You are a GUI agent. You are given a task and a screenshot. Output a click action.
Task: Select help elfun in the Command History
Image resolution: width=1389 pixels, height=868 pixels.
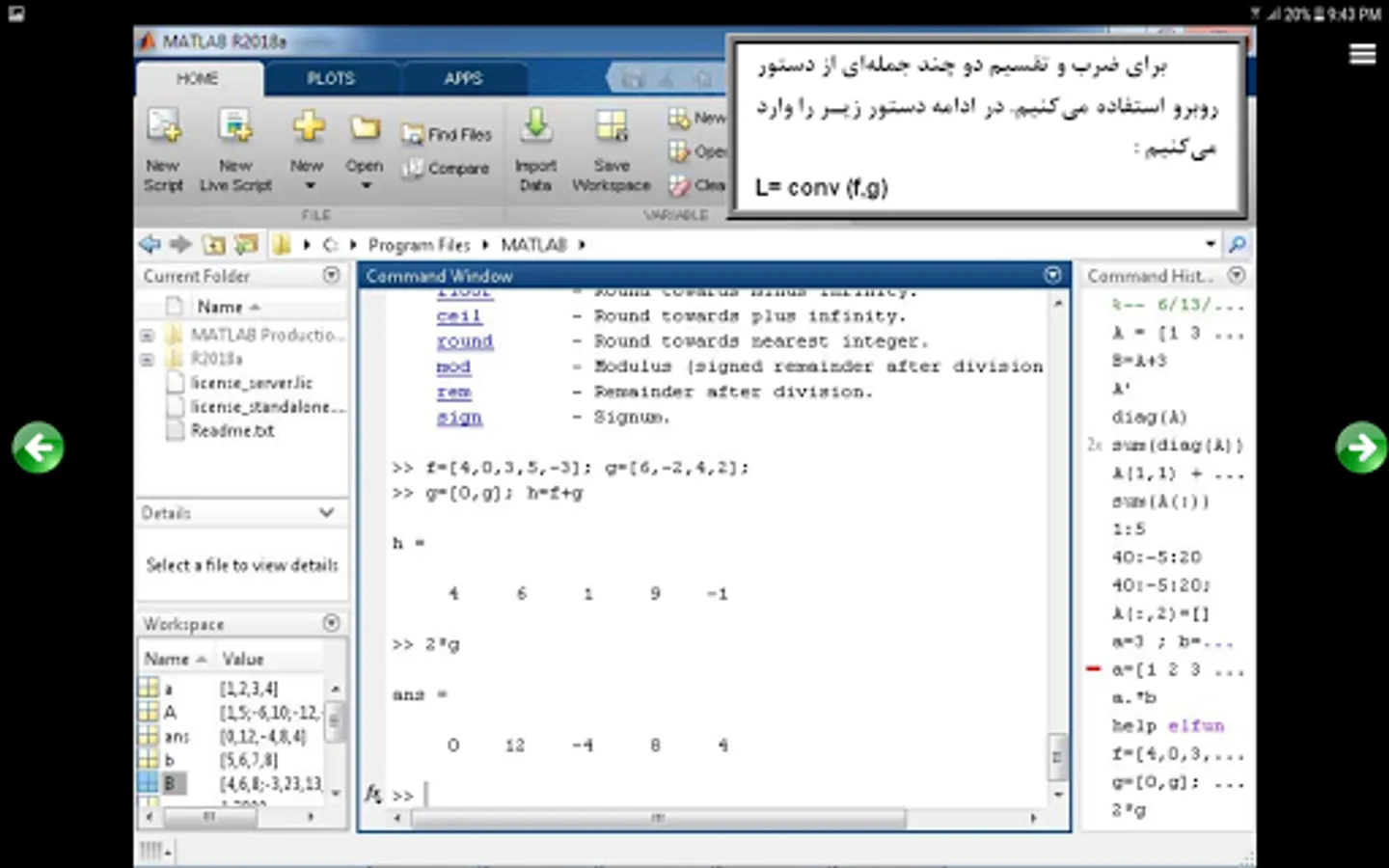[1167, 726]
